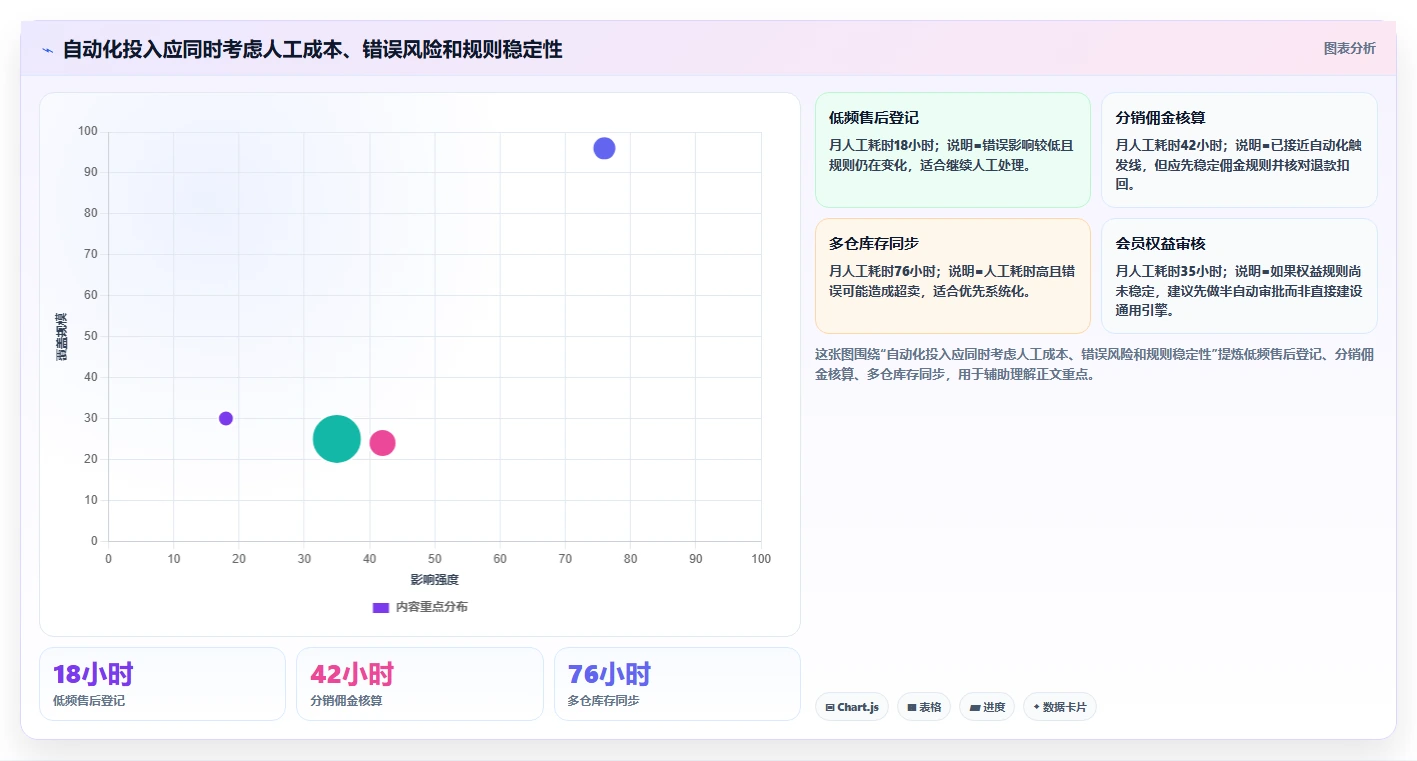Click the bar icon in the 进度 tag
1417x761 pixels.
975,707
